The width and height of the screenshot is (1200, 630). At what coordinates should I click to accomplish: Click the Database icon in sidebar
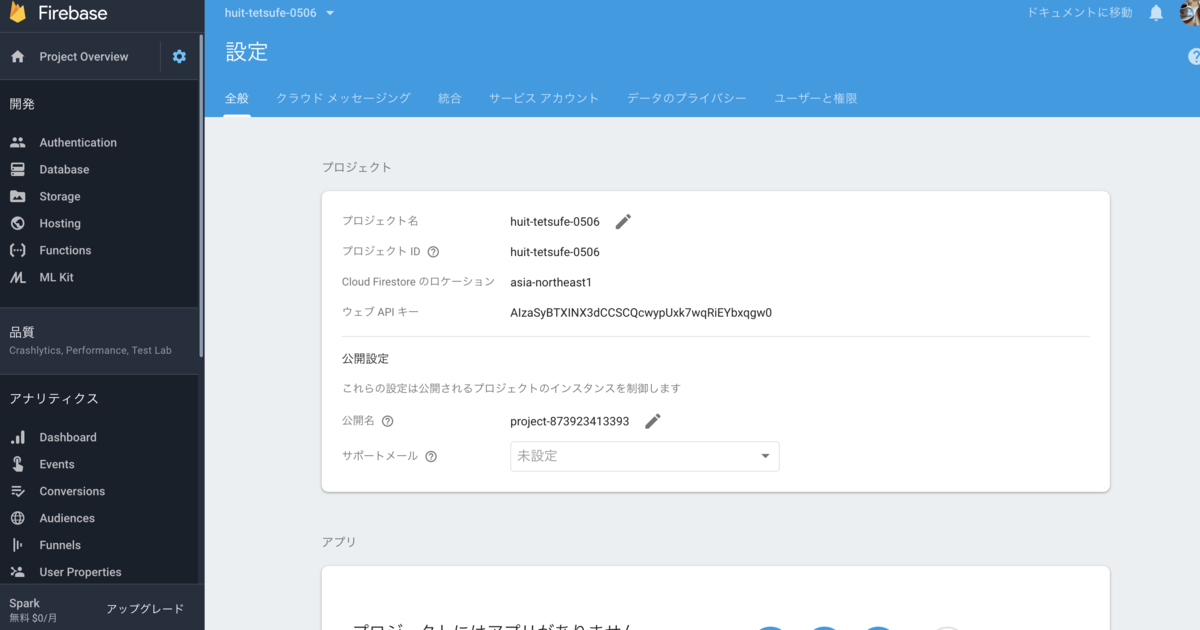point(17,170)
